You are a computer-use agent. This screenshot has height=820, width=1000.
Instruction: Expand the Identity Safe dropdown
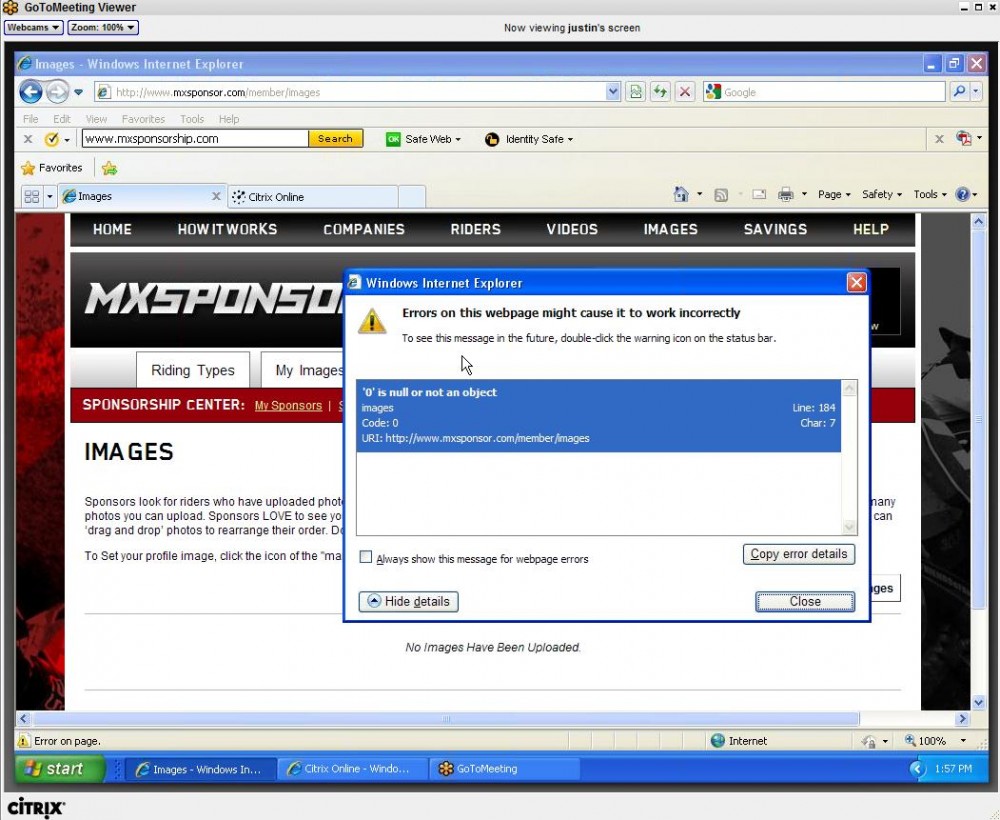tap(570, 140)
